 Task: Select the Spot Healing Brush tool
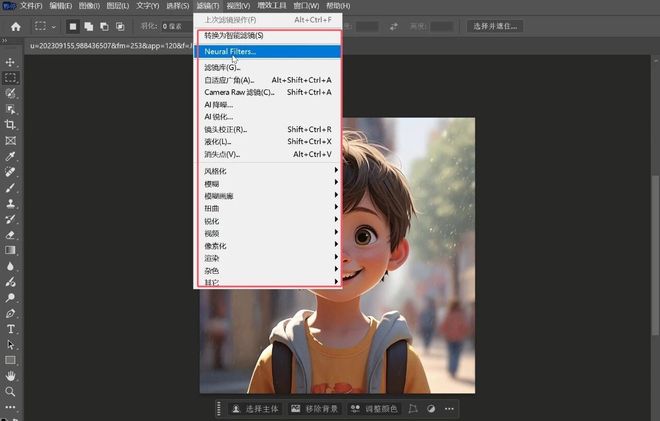pos(10,172)
